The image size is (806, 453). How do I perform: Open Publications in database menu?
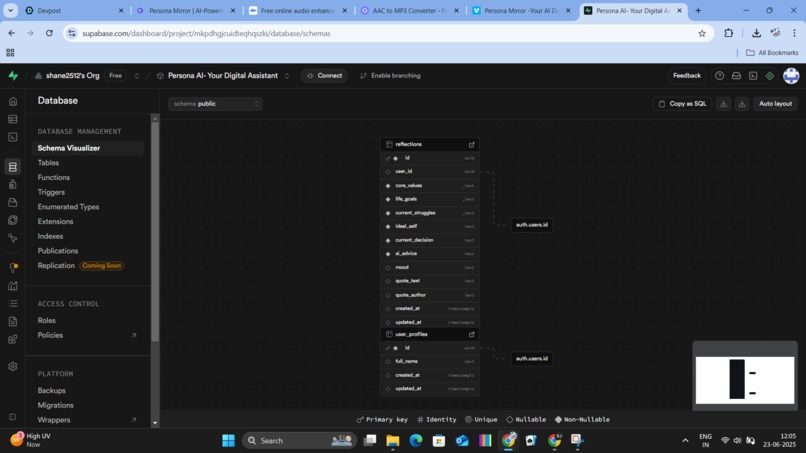pyautogui.click(x=58, y=251)
